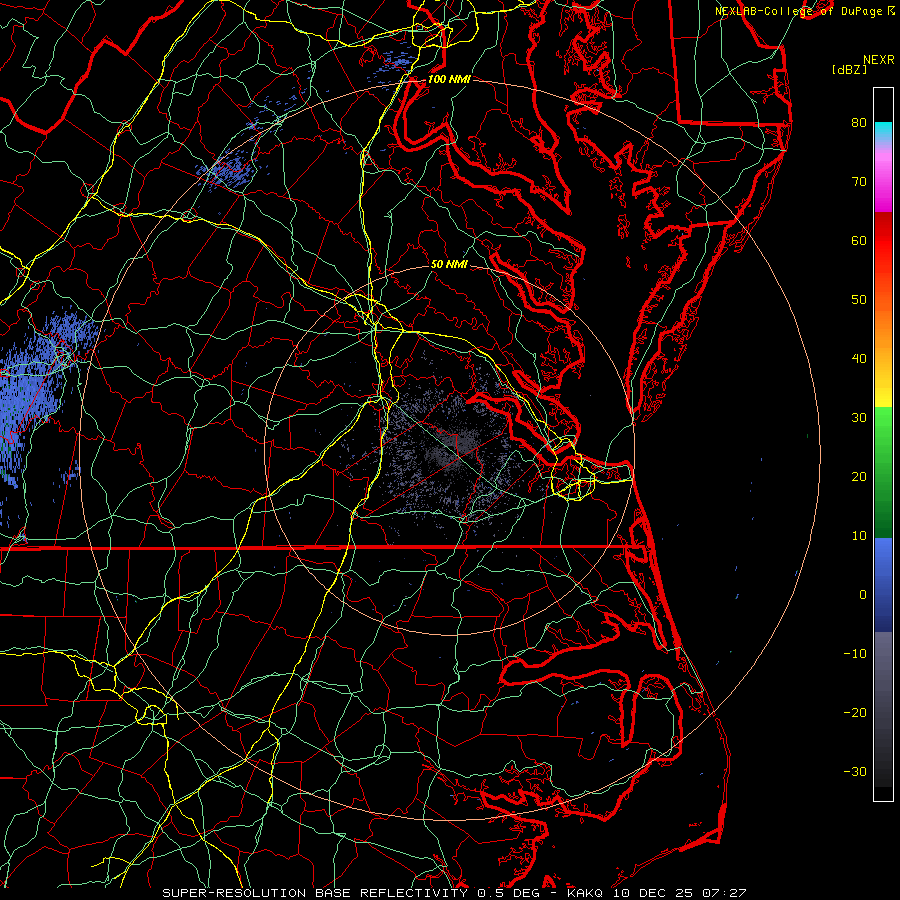Click the 20 dBZ scale label
The width and height of the screenshot is (900, 900).
(x=859, y=477)
